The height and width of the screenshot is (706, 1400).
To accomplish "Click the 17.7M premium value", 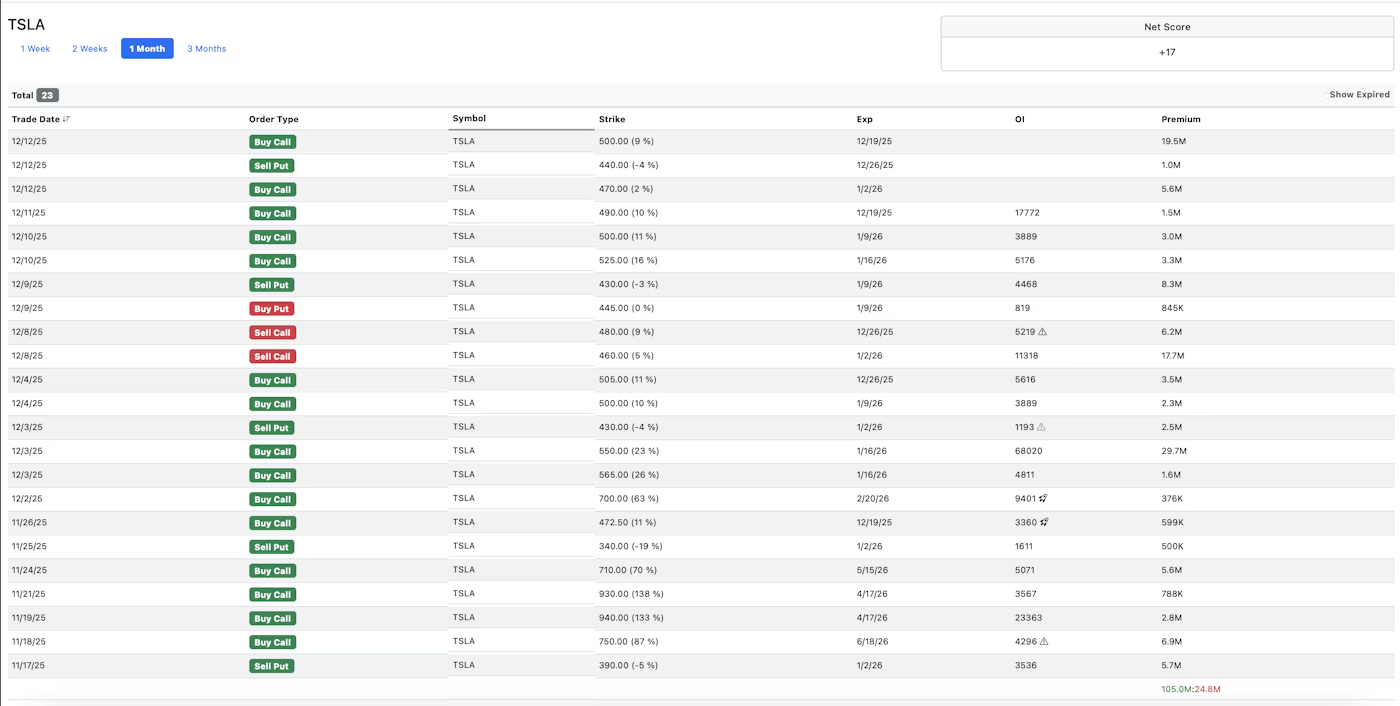I will pos(1174,356).
